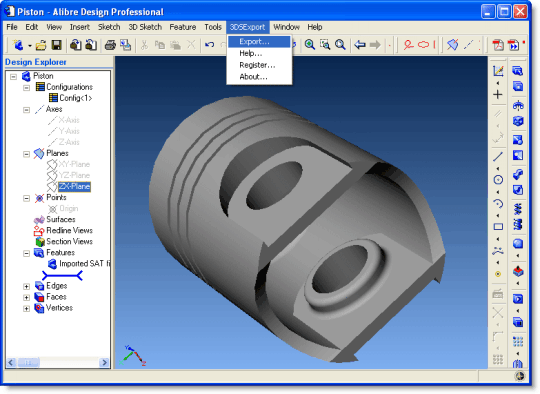
Task: Open file using the folder icon
Action: pos(41,45)
